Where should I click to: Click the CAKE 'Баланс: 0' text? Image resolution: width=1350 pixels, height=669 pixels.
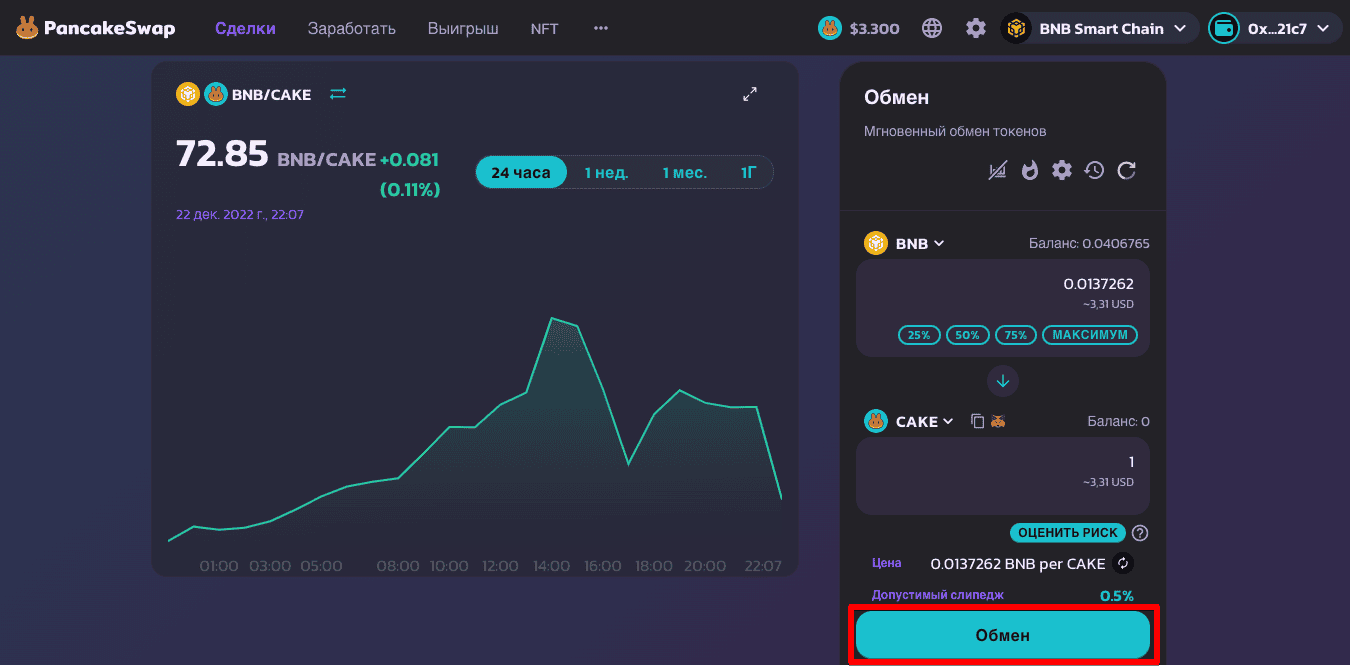click(x=1119, y=421)
